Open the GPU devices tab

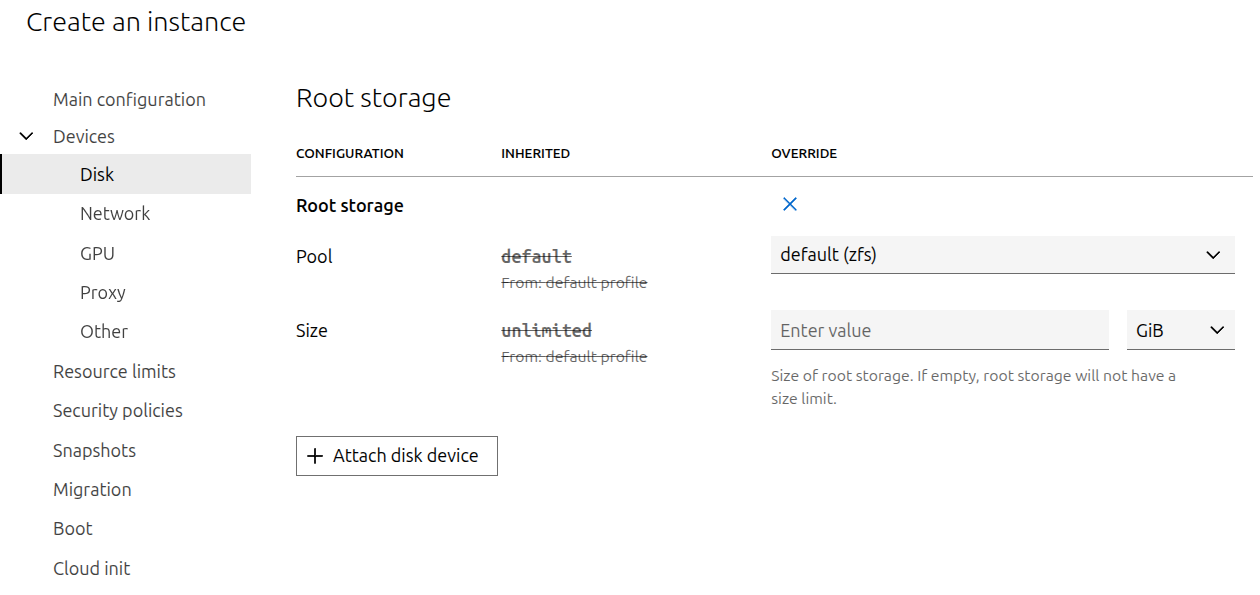[97, 254]
